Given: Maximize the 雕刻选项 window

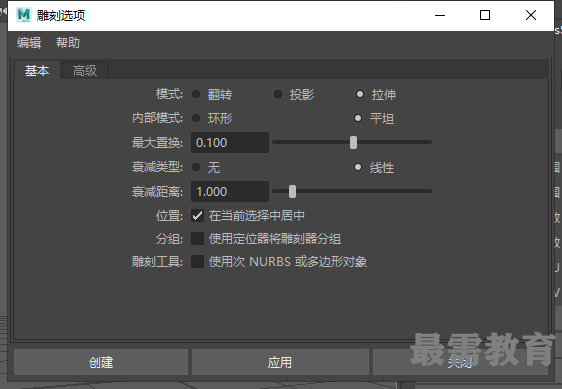Looking at the screenshot, I should (485, 15).
